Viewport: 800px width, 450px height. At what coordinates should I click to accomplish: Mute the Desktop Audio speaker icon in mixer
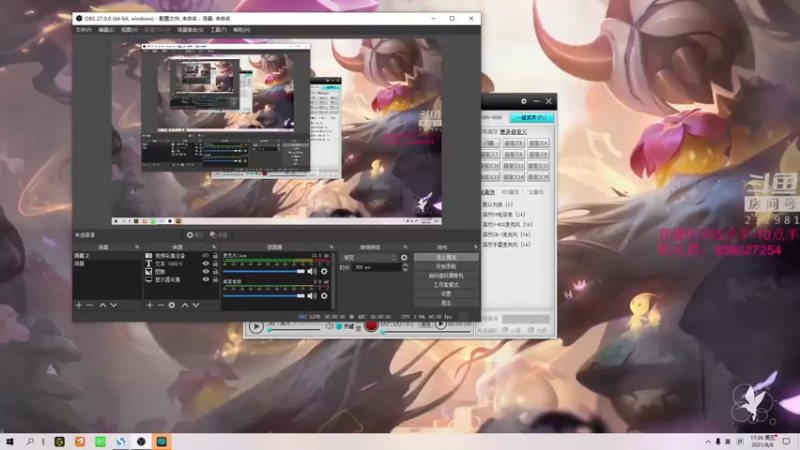coord(312,295)
